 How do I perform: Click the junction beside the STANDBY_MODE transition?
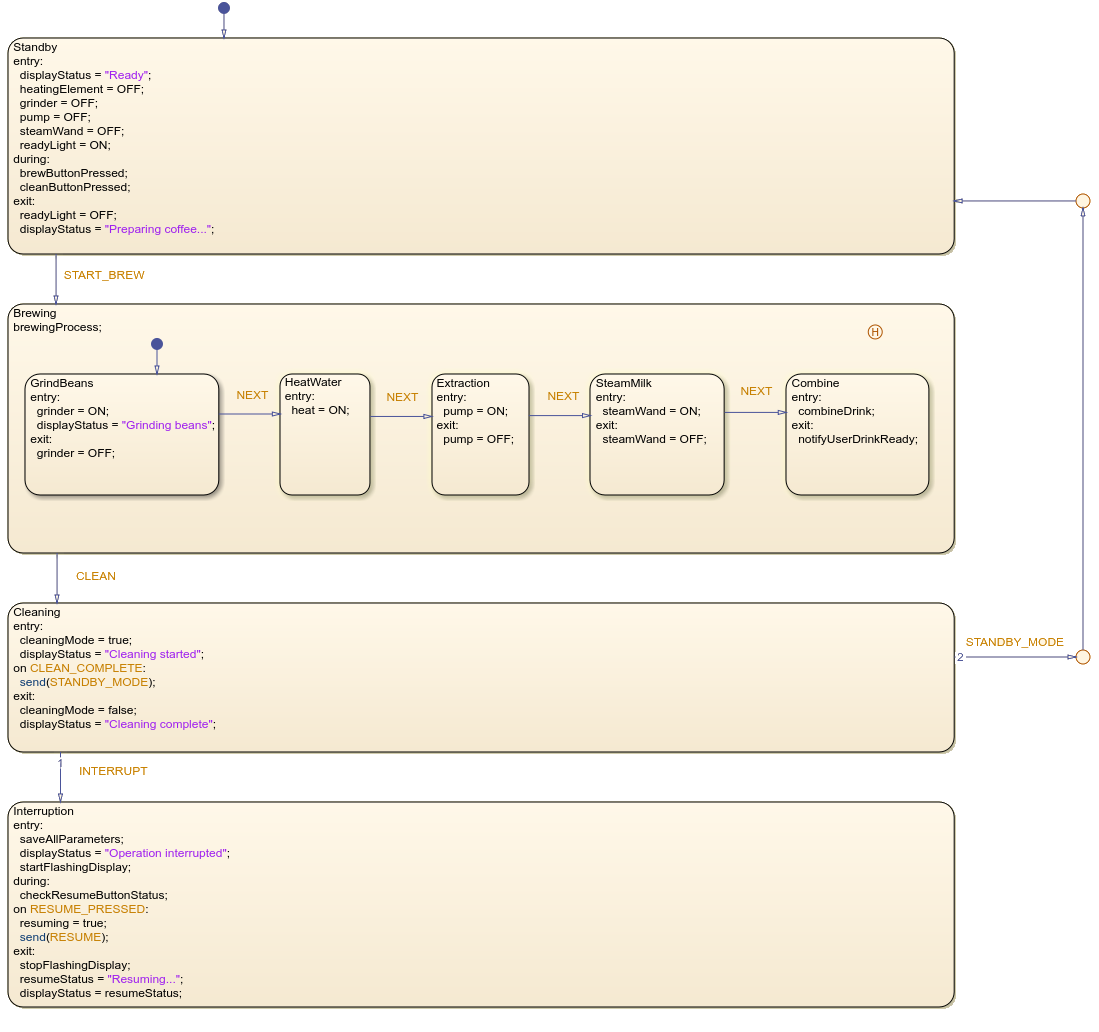[x=1083, y=657]
